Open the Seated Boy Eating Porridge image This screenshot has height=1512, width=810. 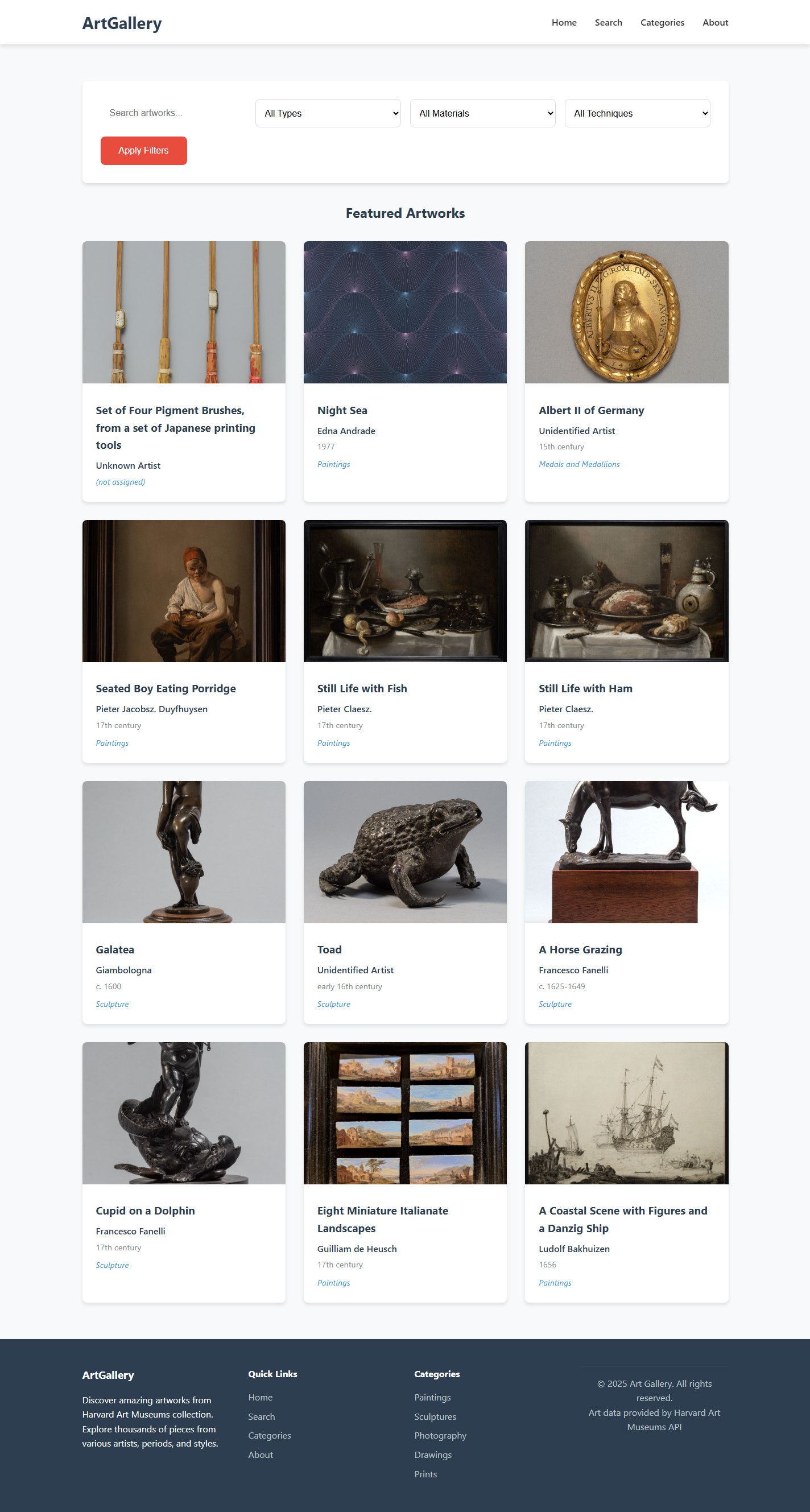[184, 591]
